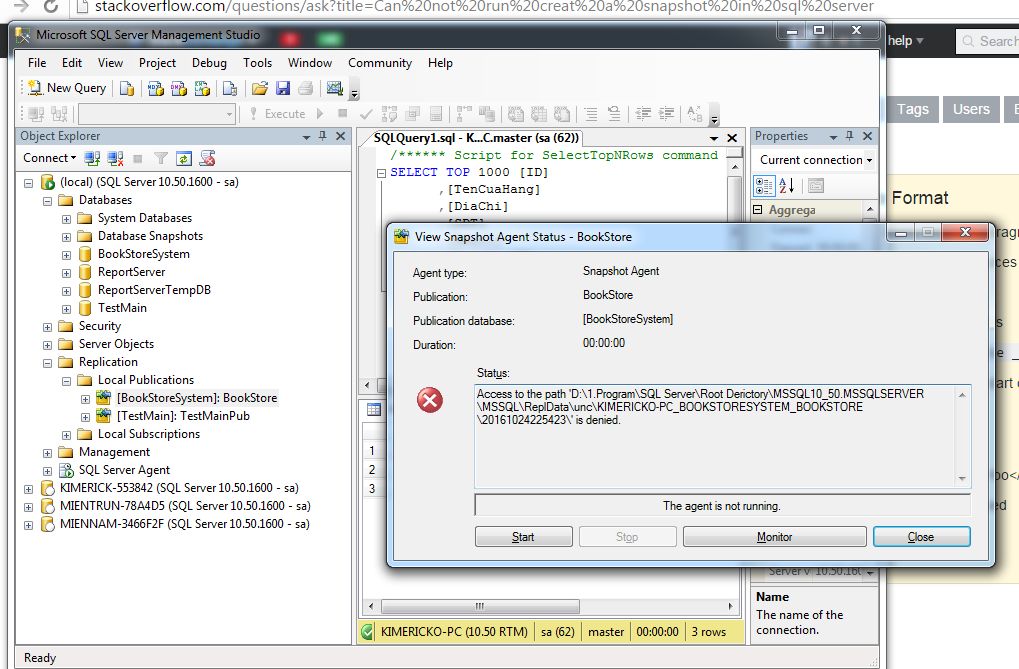The image size is (1019, 669).
Task: Click the Uncomment lines icon
Action: 613,114
